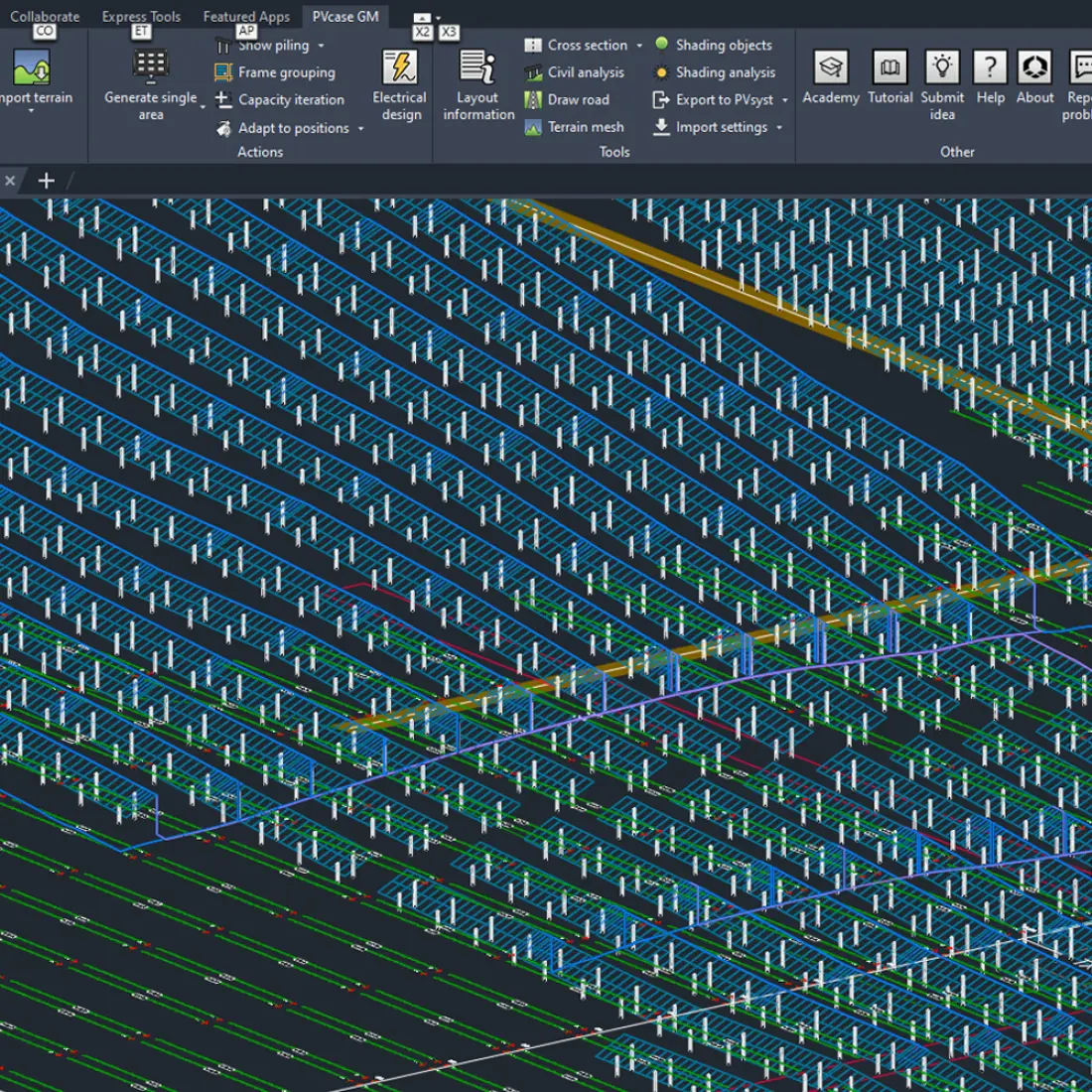The width and height of the screenshot is (1092, 1092).
Task: Open the ribbon display options arrow
Action: click(x=438, y=18)
